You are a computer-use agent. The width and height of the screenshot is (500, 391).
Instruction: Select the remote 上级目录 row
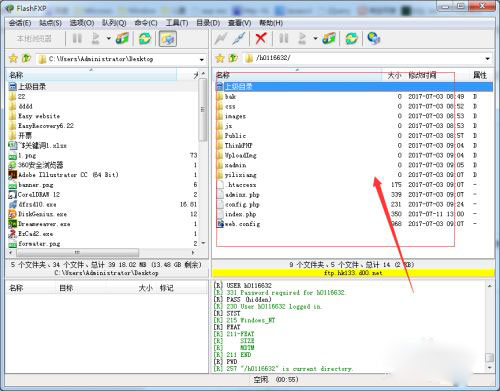[x=354, y=87]
